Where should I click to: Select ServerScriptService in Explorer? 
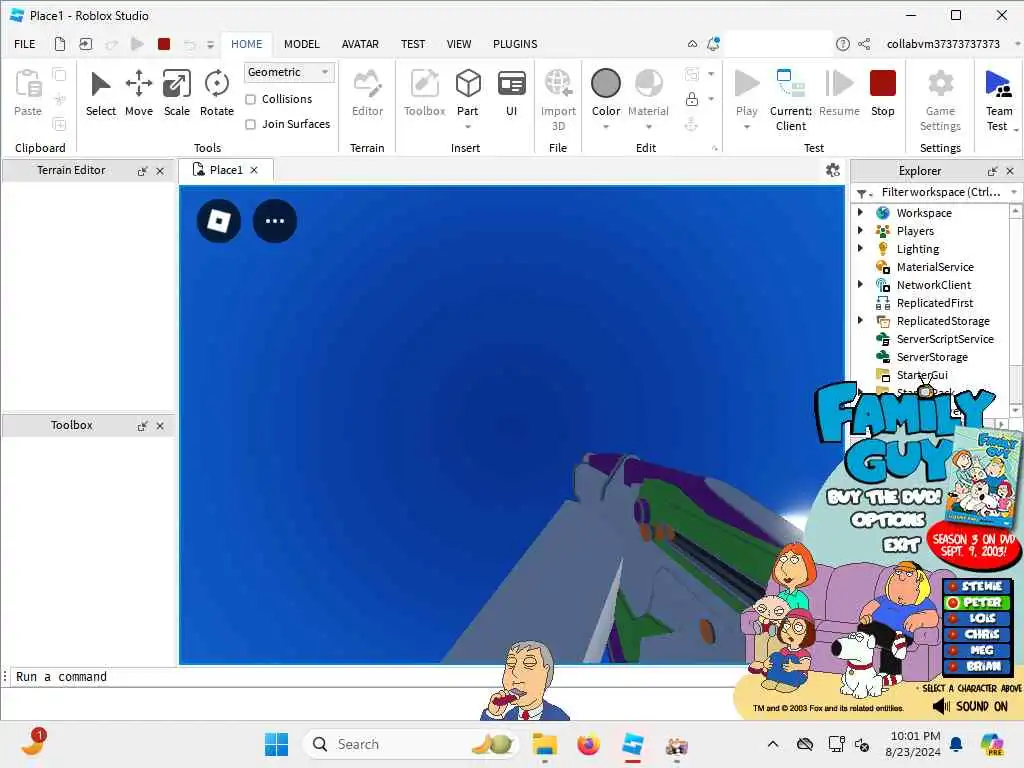point(944,338)
